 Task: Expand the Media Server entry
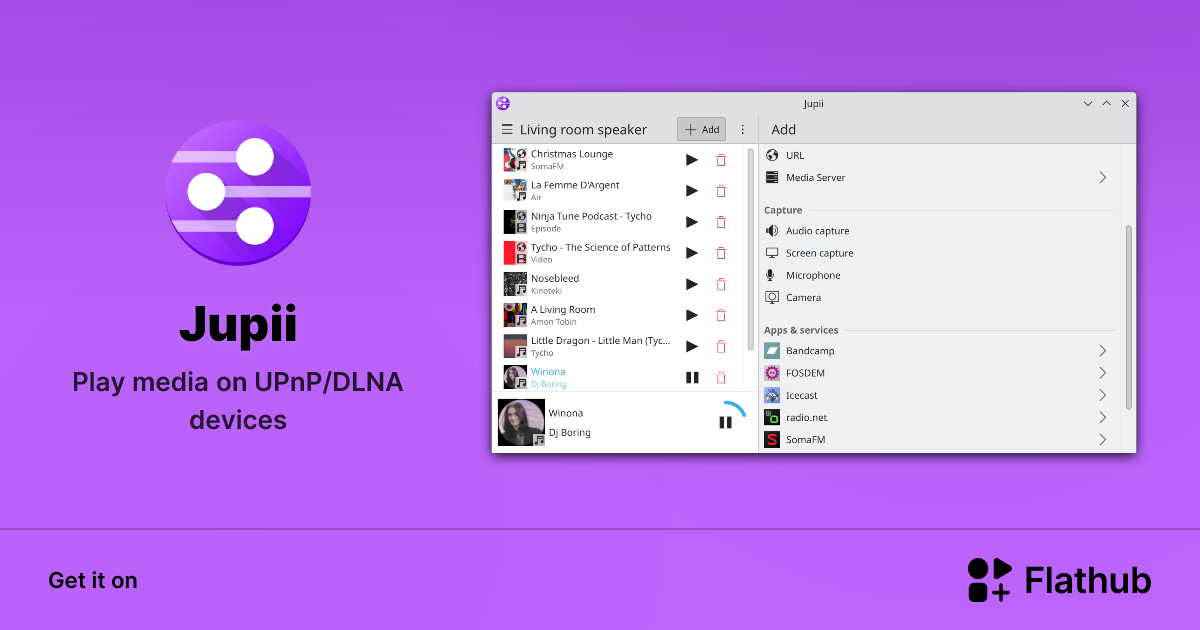tap(1102, 177)
